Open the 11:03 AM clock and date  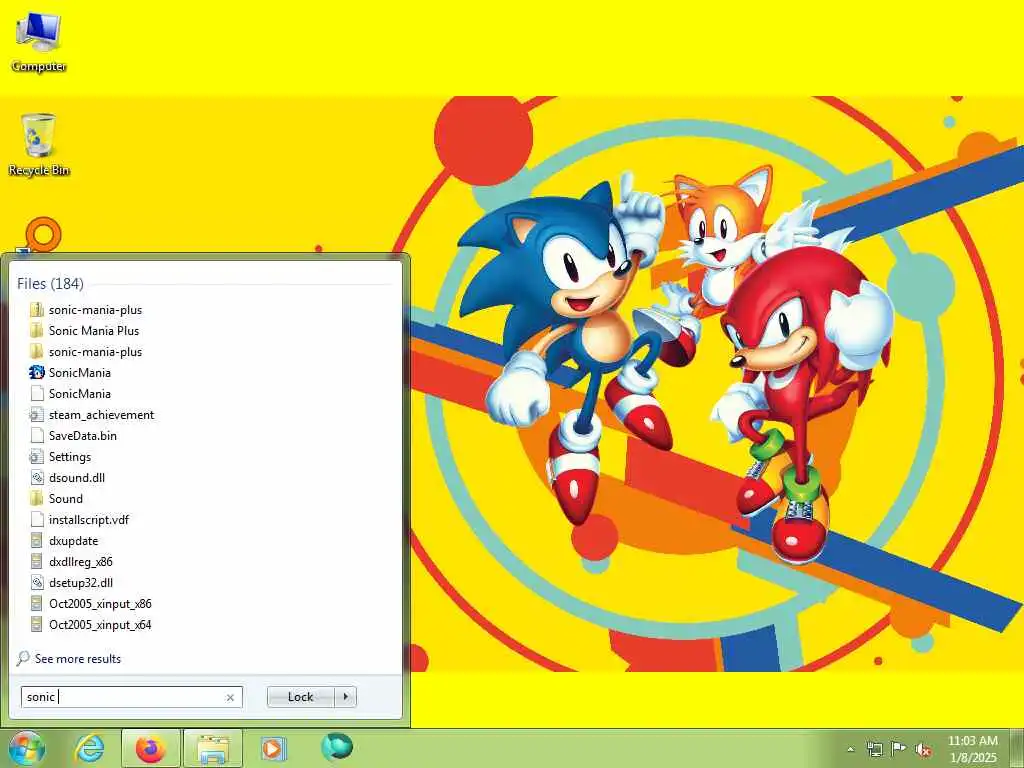[972, 749]
